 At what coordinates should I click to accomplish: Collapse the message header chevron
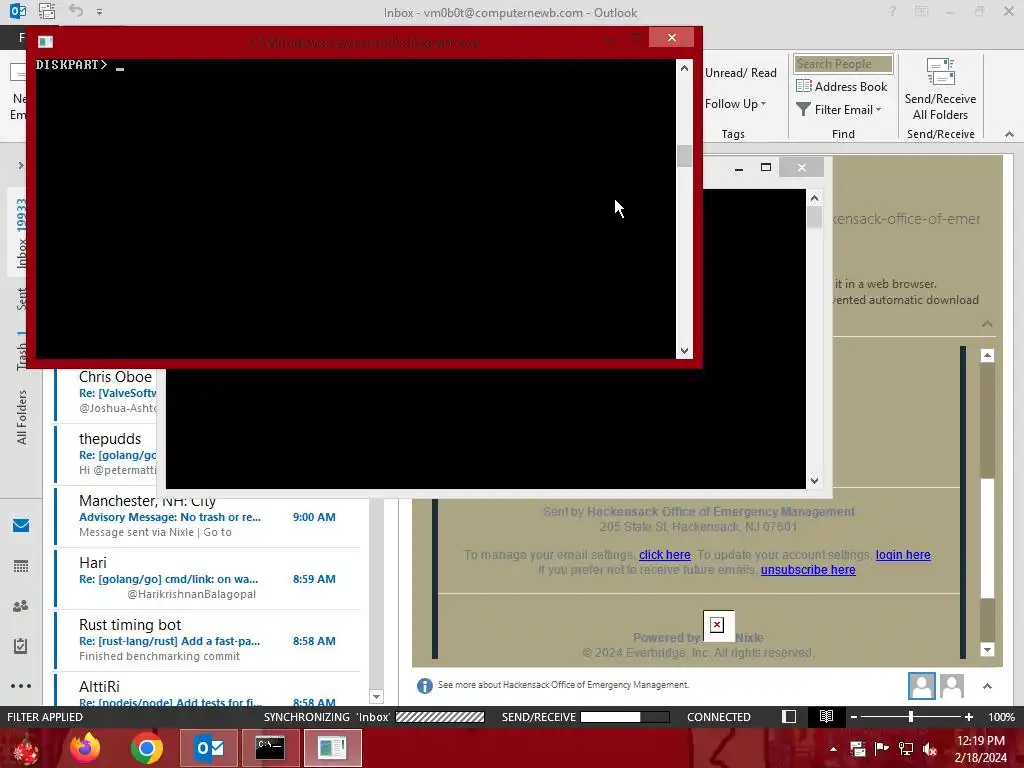(x=987, y=324)
